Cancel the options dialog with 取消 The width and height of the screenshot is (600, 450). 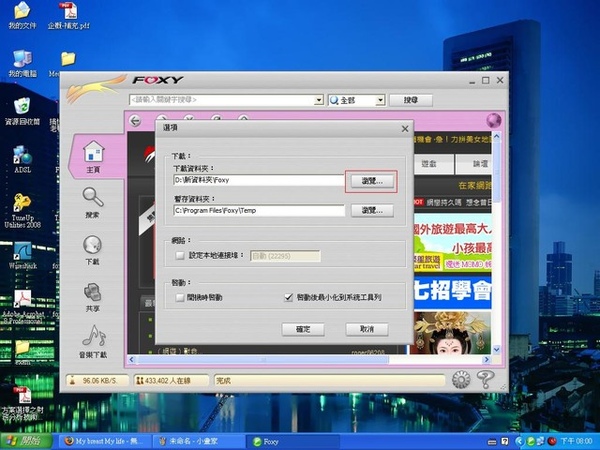tap(367, 329)
